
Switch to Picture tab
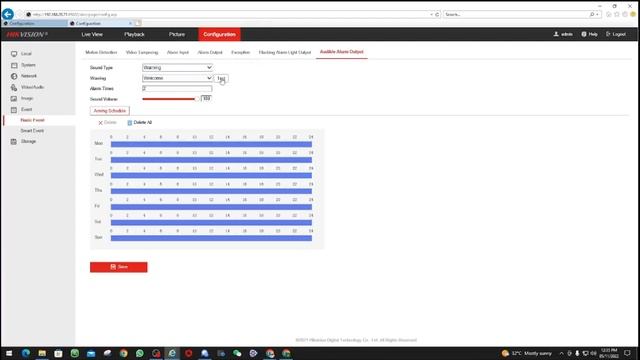point(177,35)
